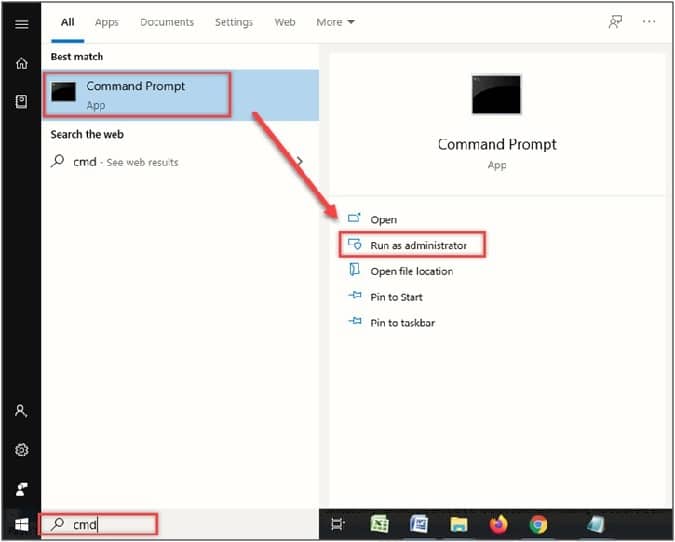This screenshot has height=542, width=675.
Task: Select Command Prompt best match result
Action: (x=181, y=95)
